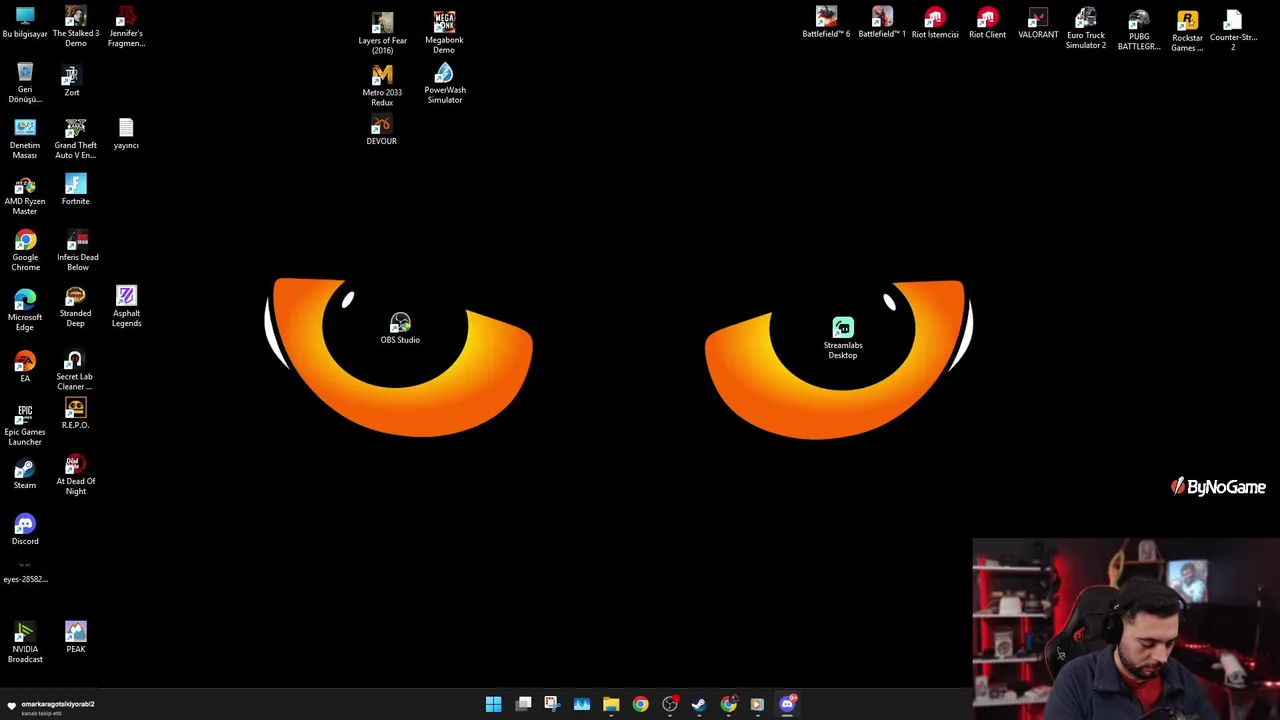This screenshot has width=1280, height=720.
Task: Select Battlefield 6 desktop icon
Action: point(826,23)
